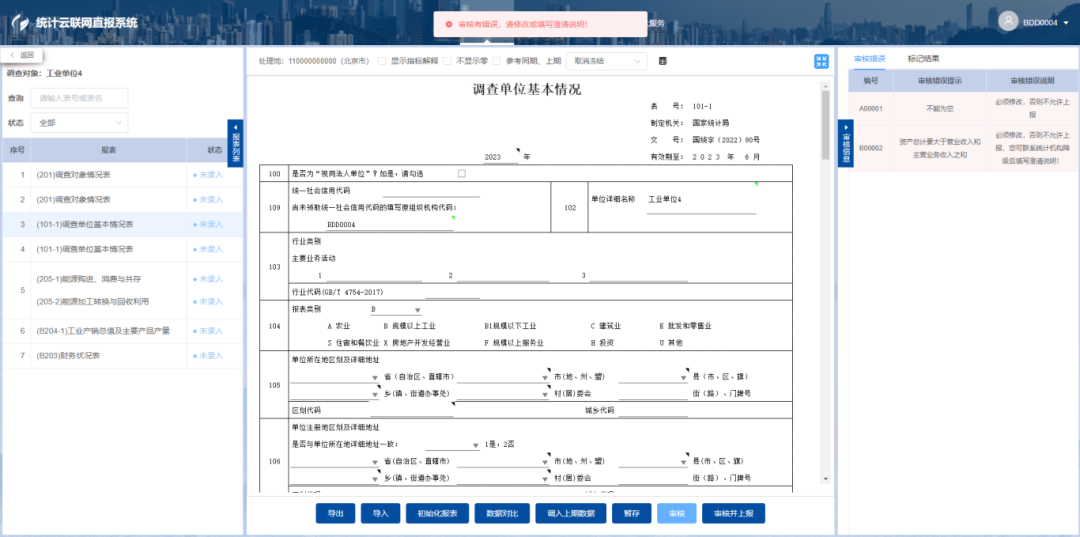Screen dimensions: 1080x537
Task: Toggle the 不显示零 checkbox
Action: click(448, 61)
